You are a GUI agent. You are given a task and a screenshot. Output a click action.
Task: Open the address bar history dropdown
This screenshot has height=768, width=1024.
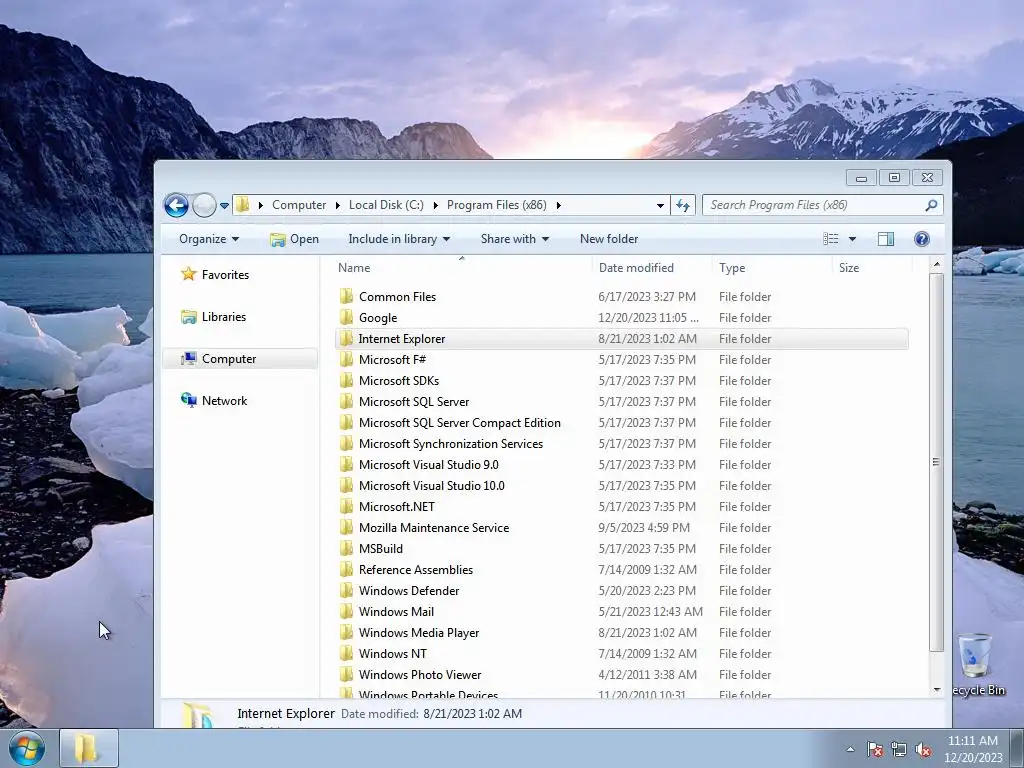pos(660,205)
